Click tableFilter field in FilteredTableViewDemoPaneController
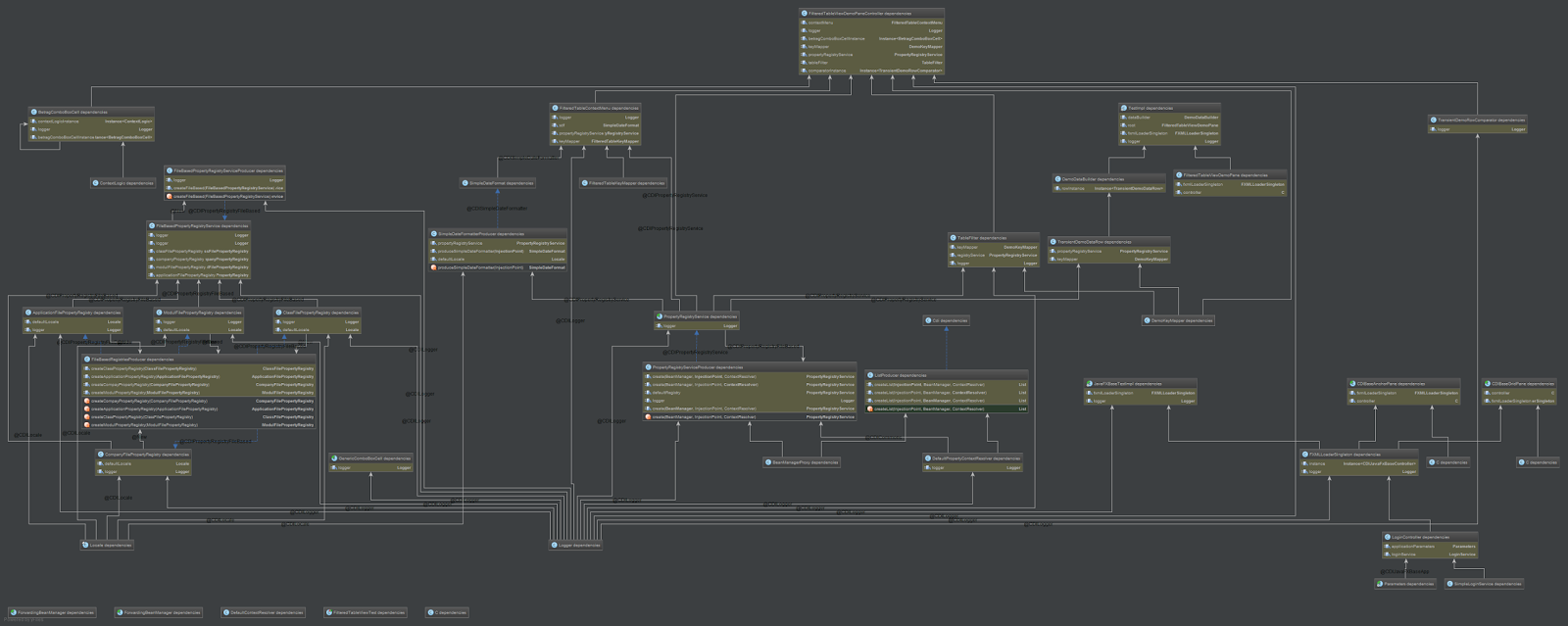Viewport: 1568px width, 626px height. (872, 63)
